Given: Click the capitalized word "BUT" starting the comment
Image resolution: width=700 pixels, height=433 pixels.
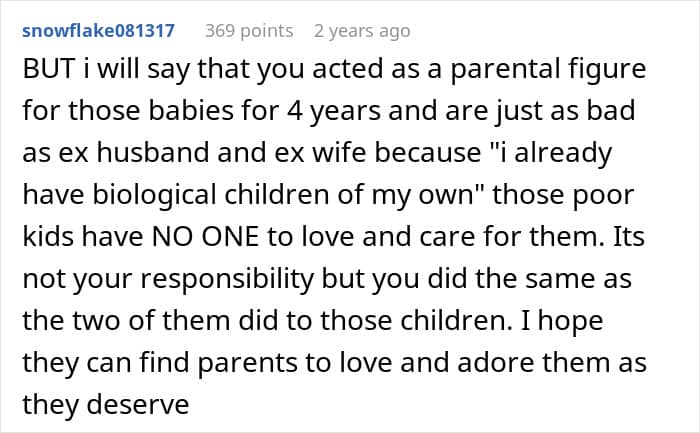Looking at the screenshot, I should 49,69.
